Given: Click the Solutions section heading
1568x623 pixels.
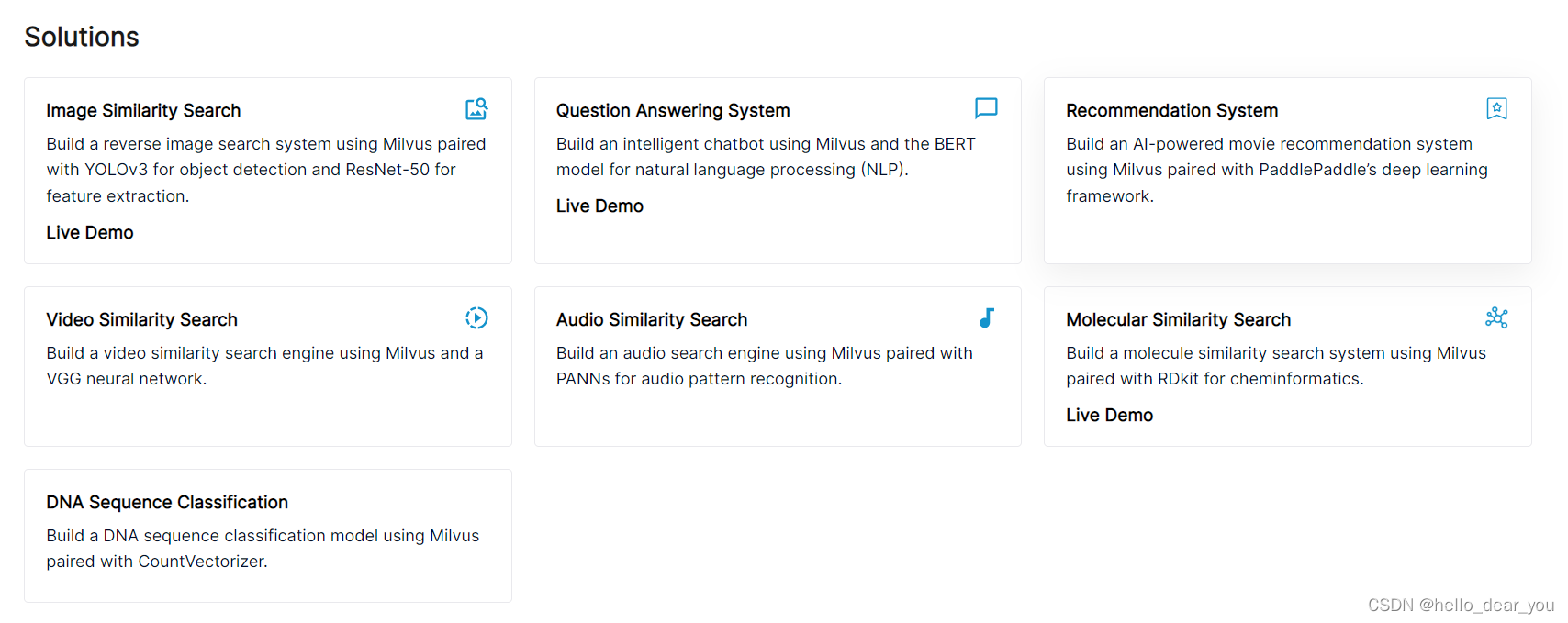Looking at the screenshot, I should (x=82, y=37).
